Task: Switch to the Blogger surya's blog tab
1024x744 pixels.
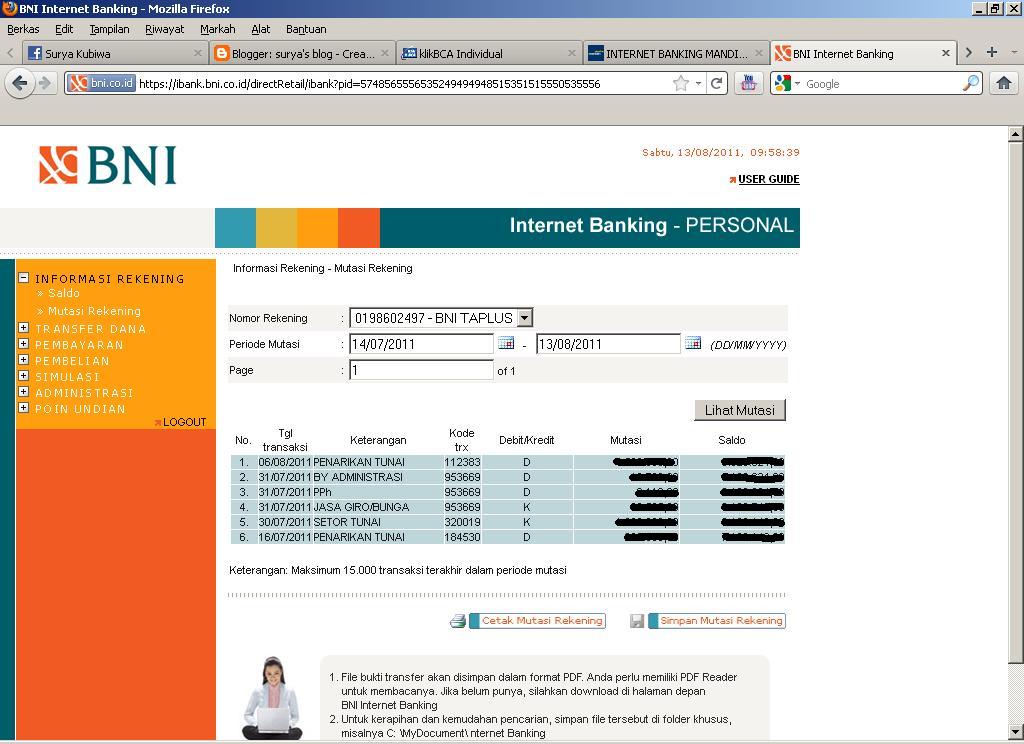Action: (302, 54)
